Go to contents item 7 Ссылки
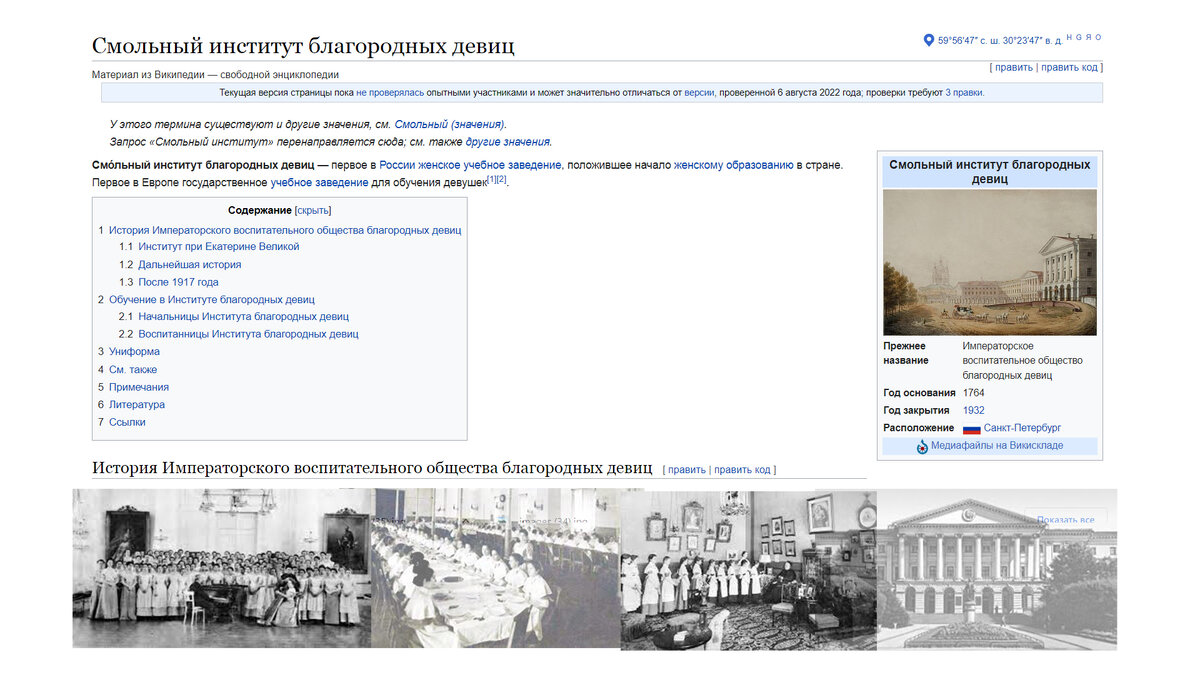The image size is (1200, 675). [x=121, y=422]
